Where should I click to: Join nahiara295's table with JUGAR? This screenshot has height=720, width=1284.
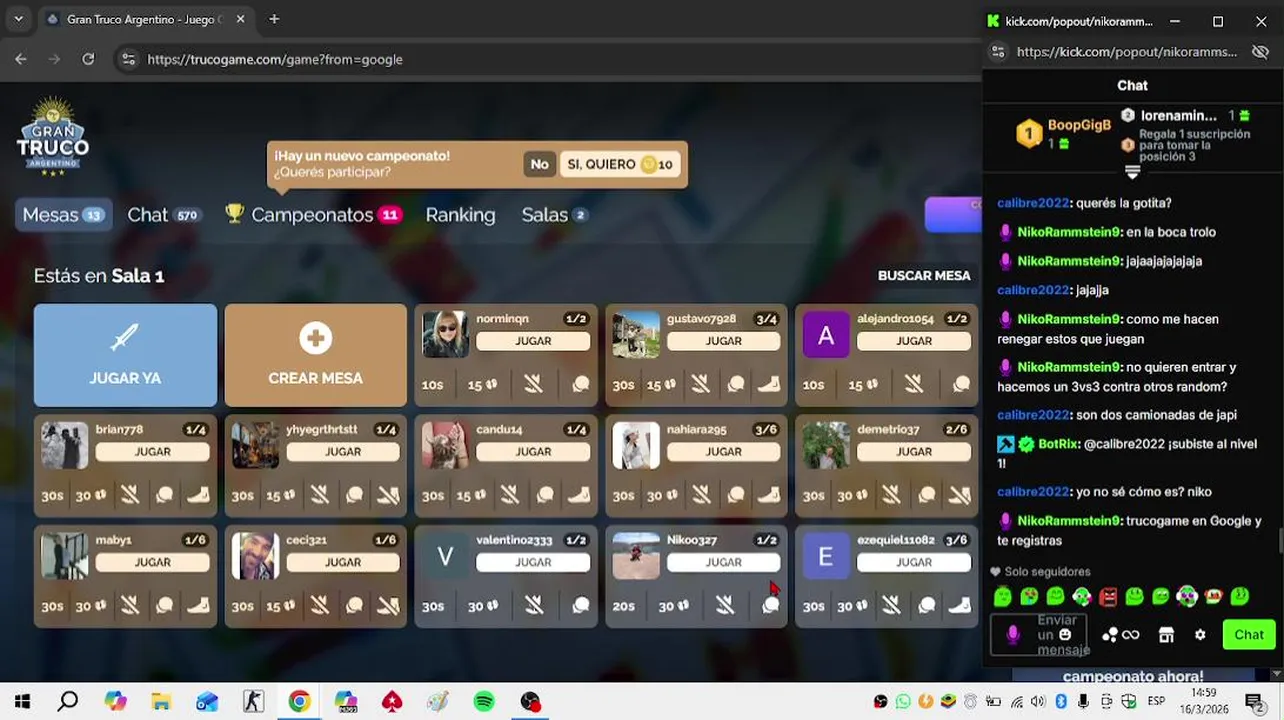tap(723, 451)
